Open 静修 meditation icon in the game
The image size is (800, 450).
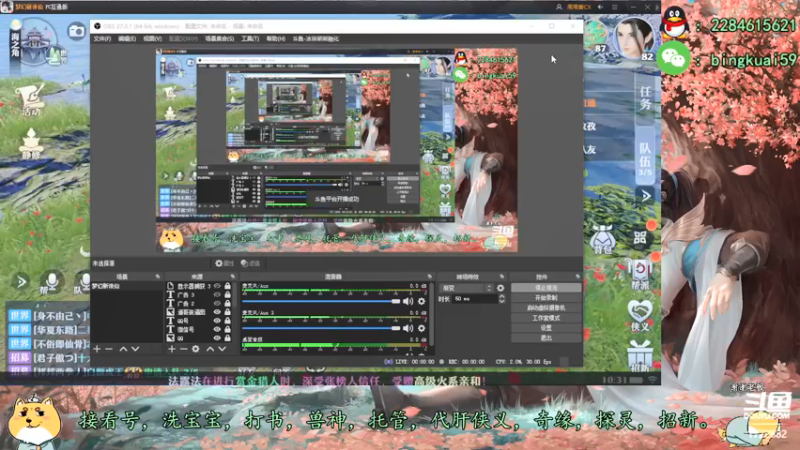tap(31, 144)
